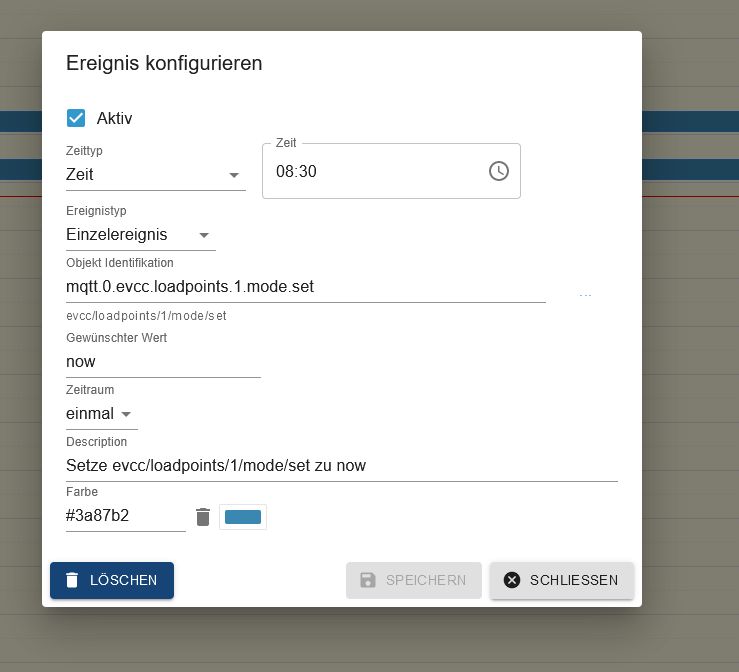Focus the Objekt Identifikation field
Viewport: 739px width, 672px height.
point(305,287)
